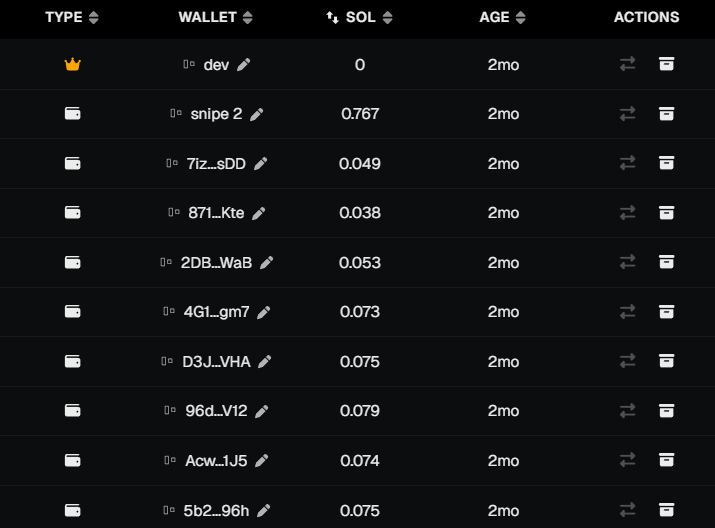The image size is (715, 528).
Task: Copy the 2DB...WaB wallet address icon
Action: (166, 262)
